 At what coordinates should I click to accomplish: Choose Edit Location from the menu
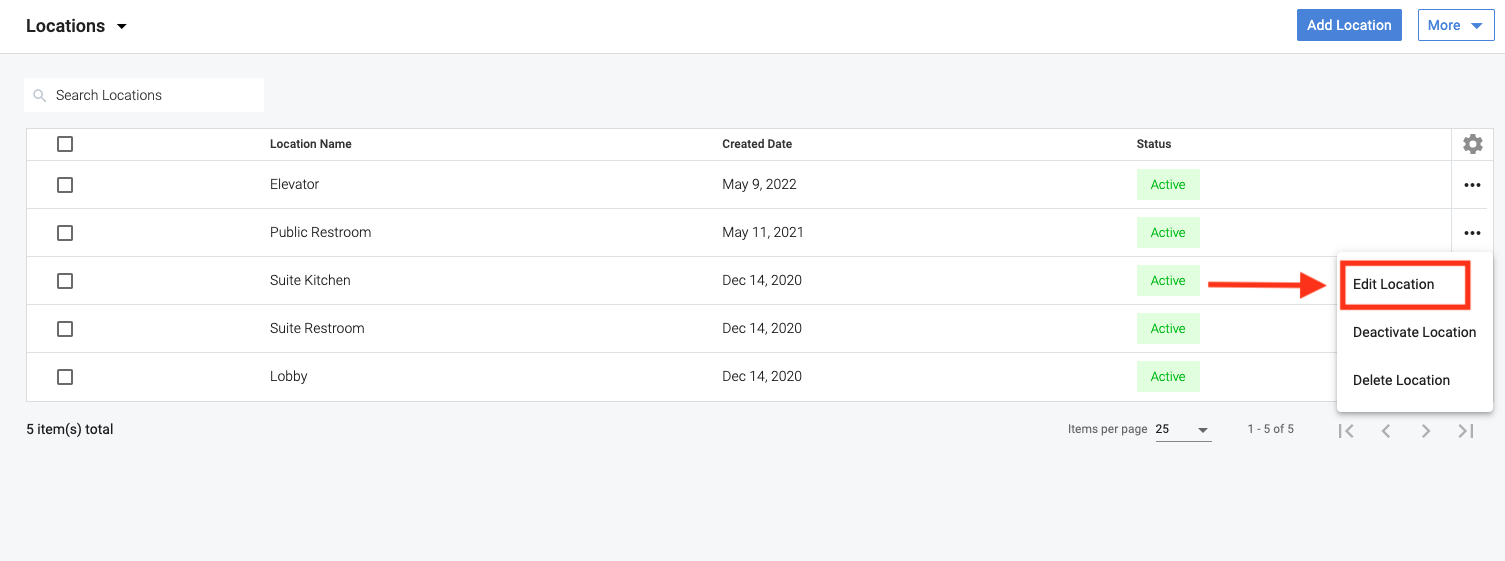1394,284
